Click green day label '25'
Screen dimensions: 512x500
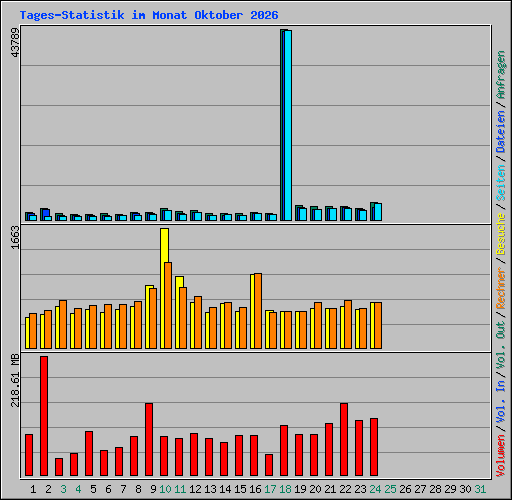pyautogui.click(x=390, y=489)
